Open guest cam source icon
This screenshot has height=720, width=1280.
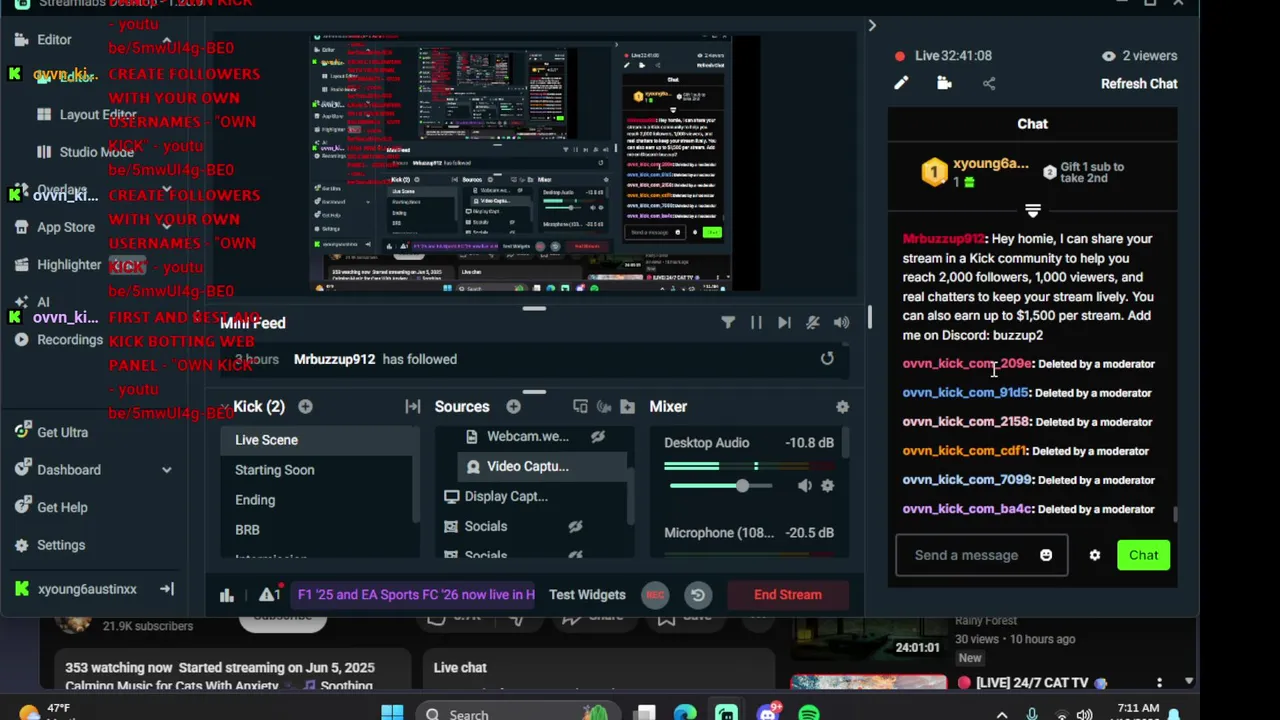[x=604, y=406]
